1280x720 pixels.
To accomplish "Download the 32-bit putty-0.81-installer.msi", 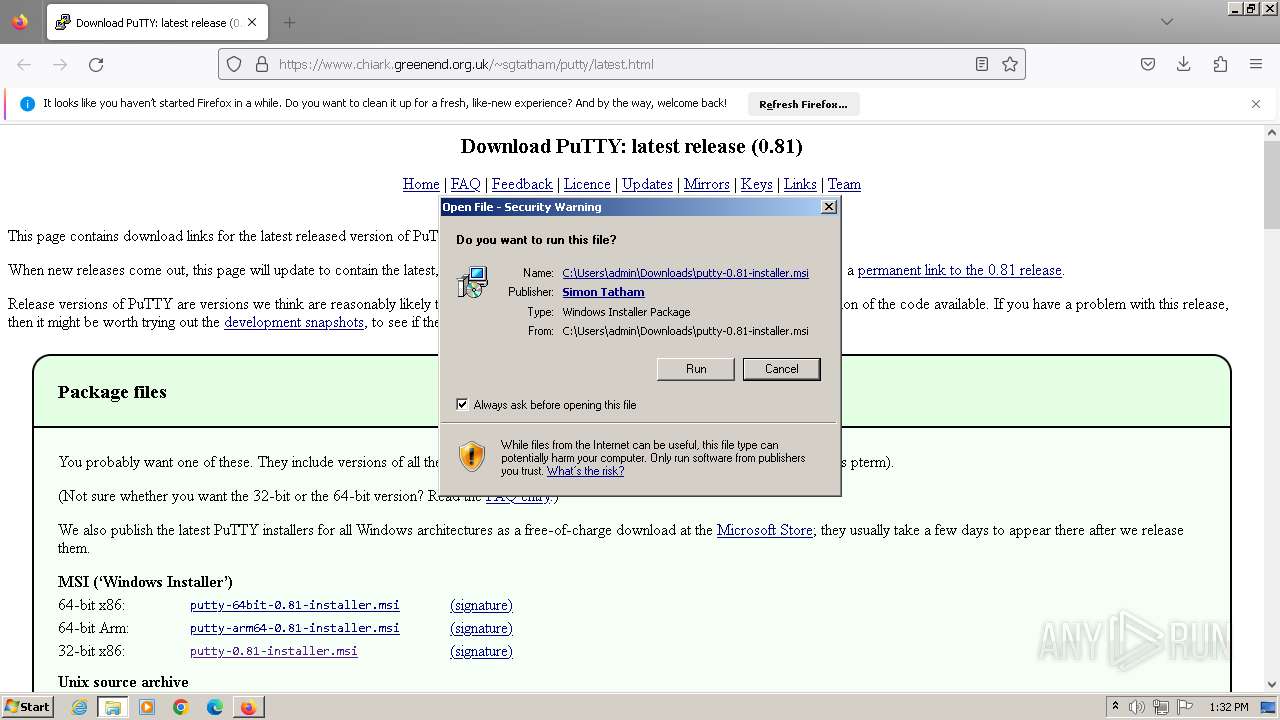I will [274, 651].
